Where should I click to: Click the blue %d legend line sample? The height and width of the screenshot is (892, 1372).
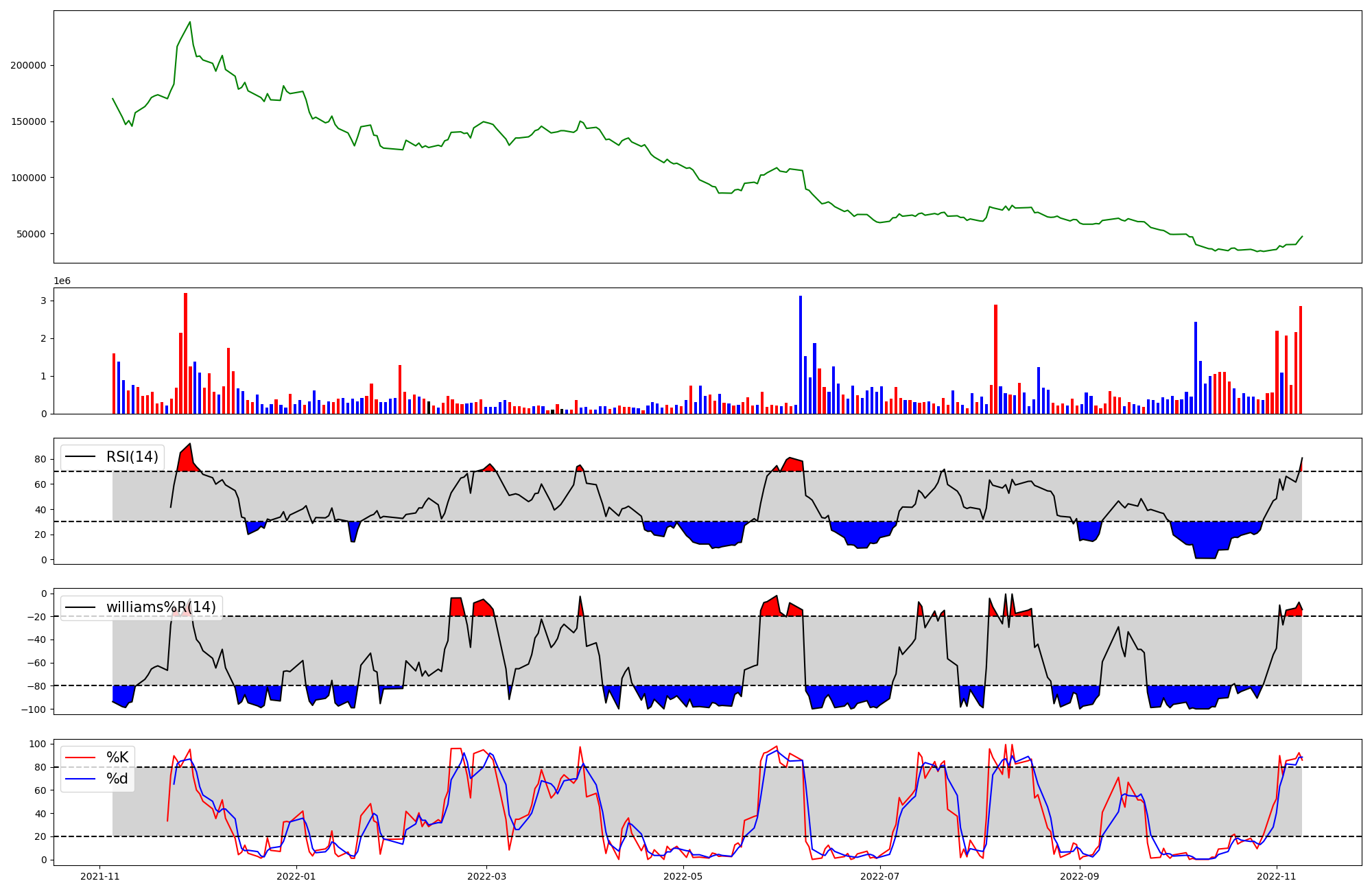80,779
